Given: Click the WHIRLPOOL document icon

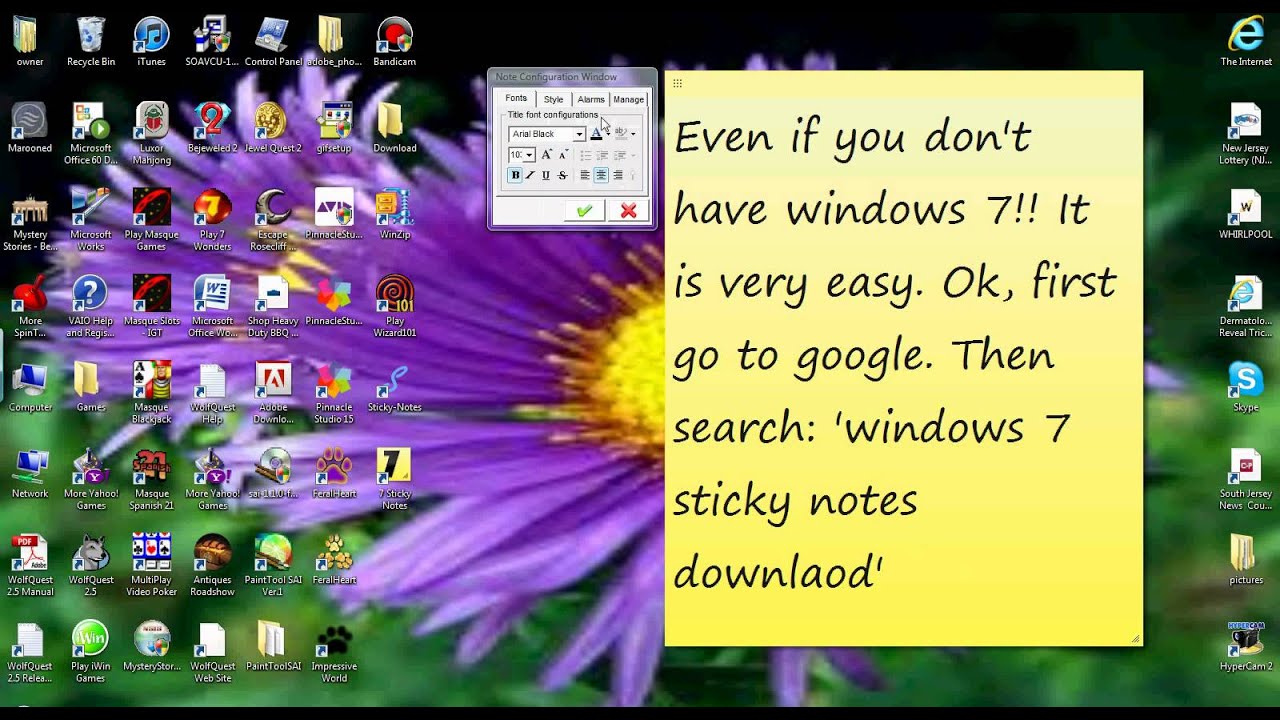Looking at the screenshot, I should point(1246,214).
